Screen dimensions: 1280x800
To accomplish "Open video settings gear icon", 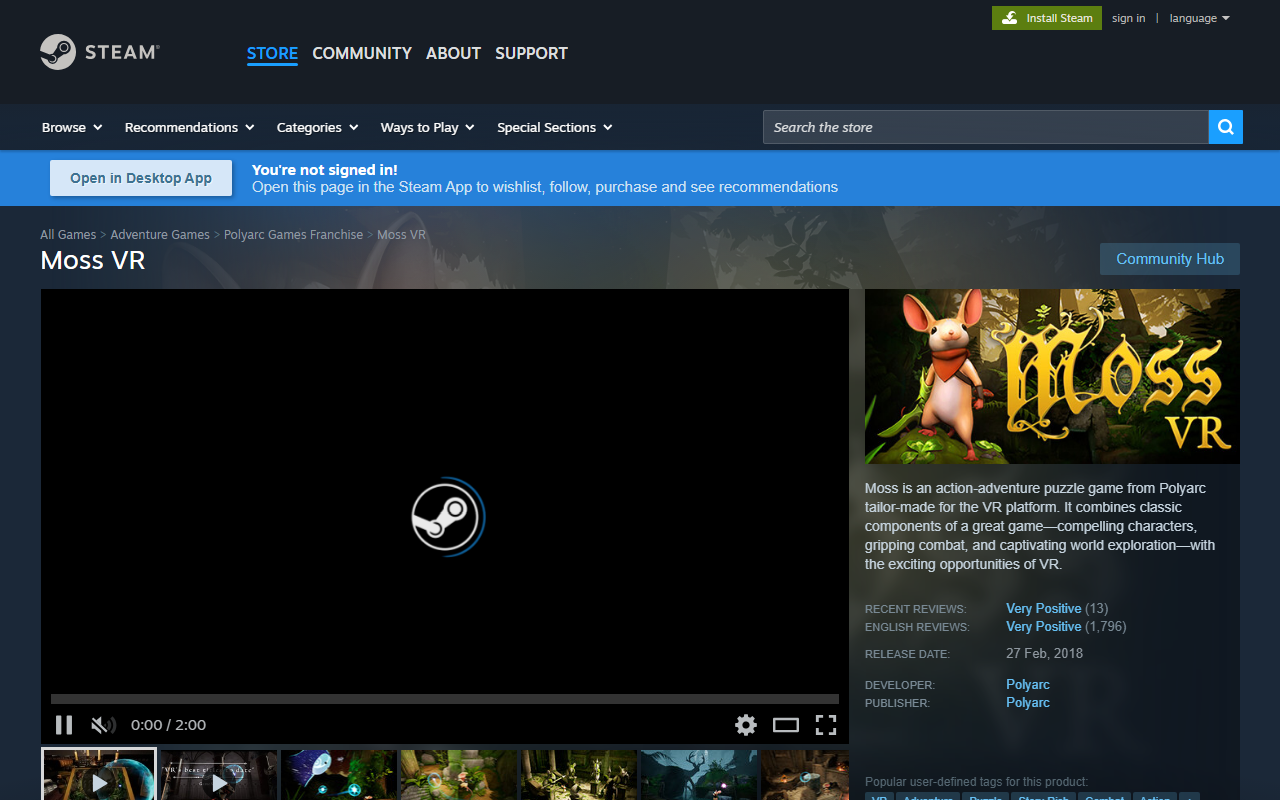I will click(x=746, y=725).
